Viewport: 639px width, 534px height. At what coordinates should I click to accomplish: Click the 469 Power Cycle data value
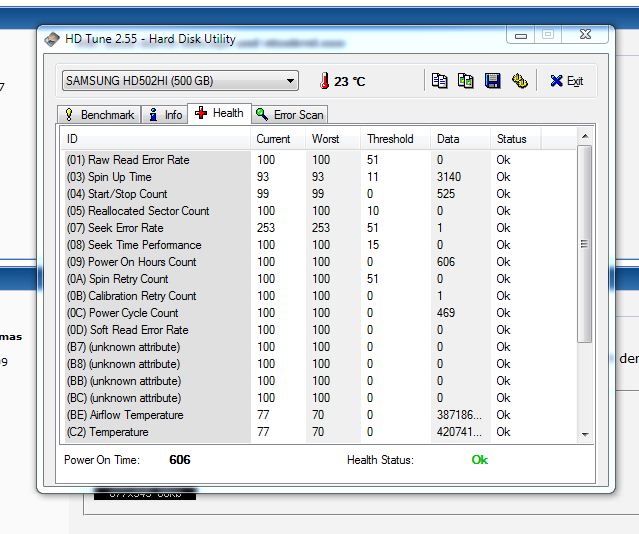(x=446, y=313)
